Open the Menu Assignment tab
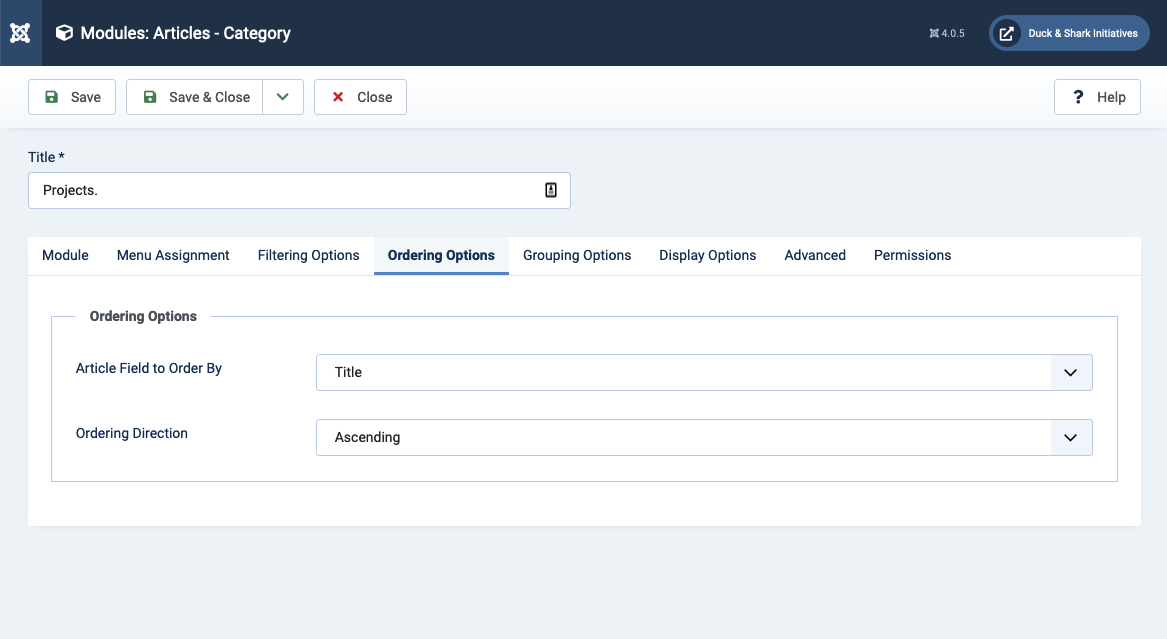 pyautogui.click(x=173, y=255)
